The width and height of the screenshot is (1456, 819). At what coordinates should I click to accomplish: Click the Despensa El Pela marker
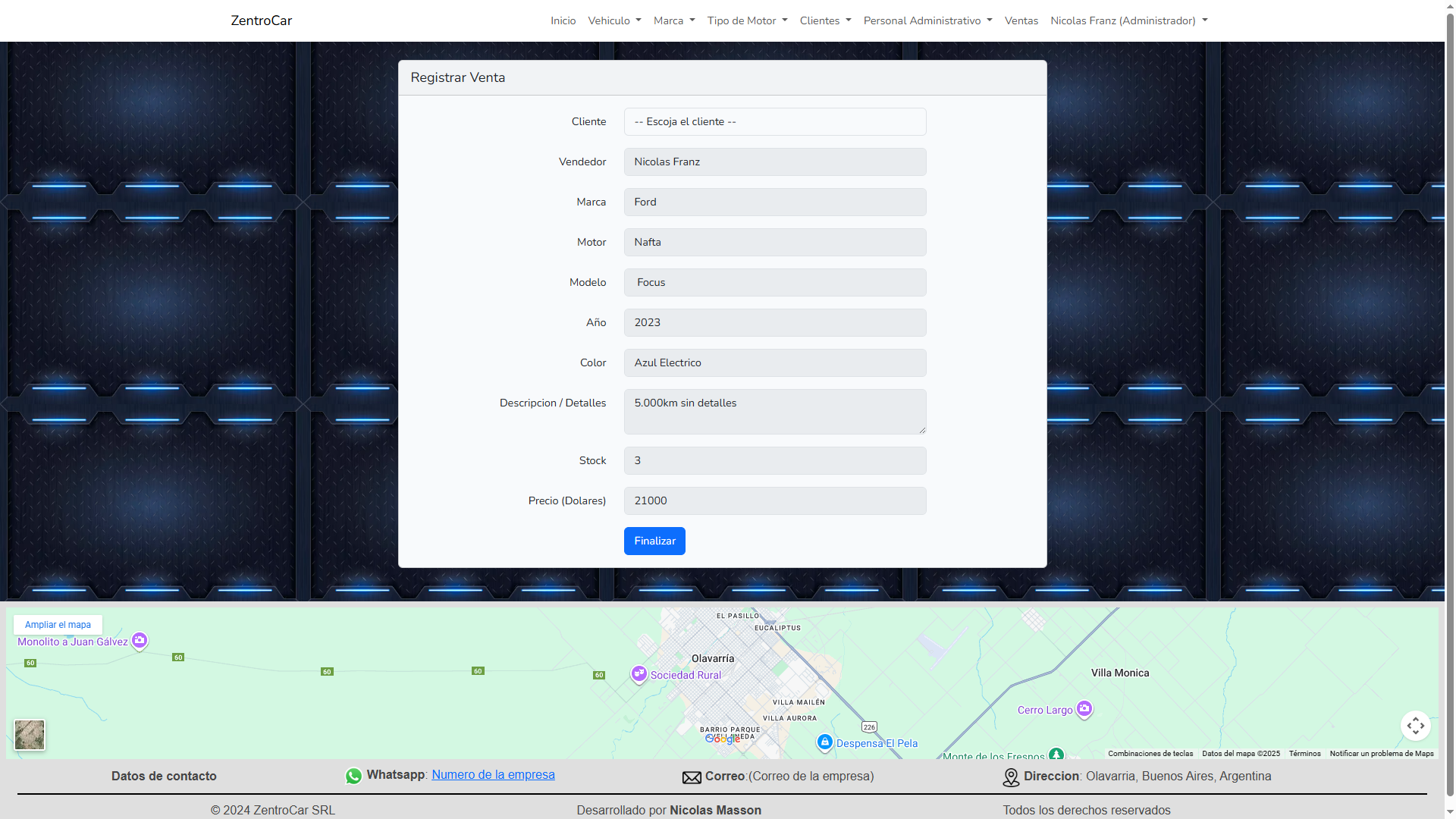click(x=824, y=742)
